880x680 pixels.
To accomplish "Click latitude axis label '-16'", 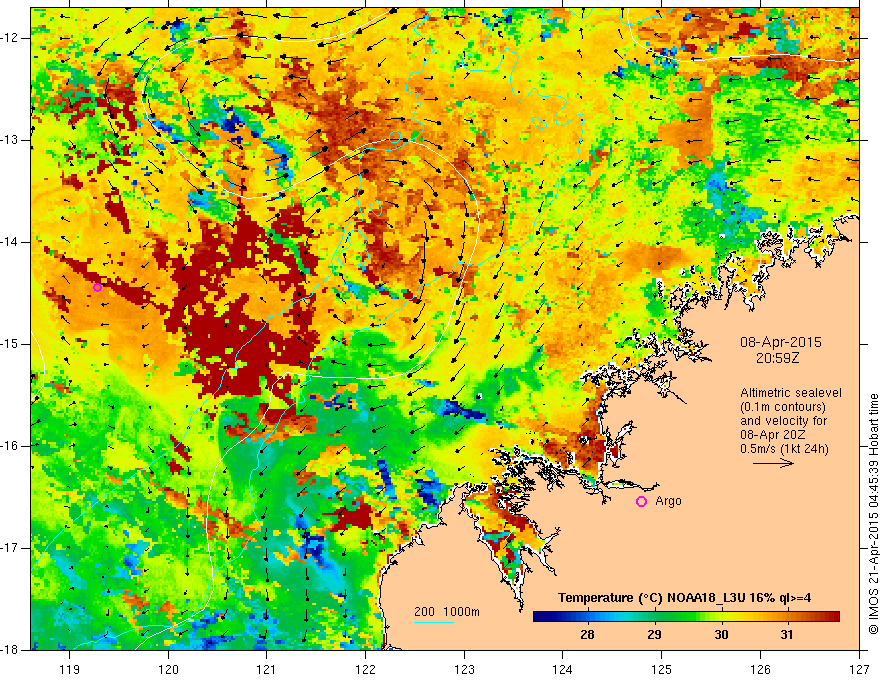I will click(10, 446).
